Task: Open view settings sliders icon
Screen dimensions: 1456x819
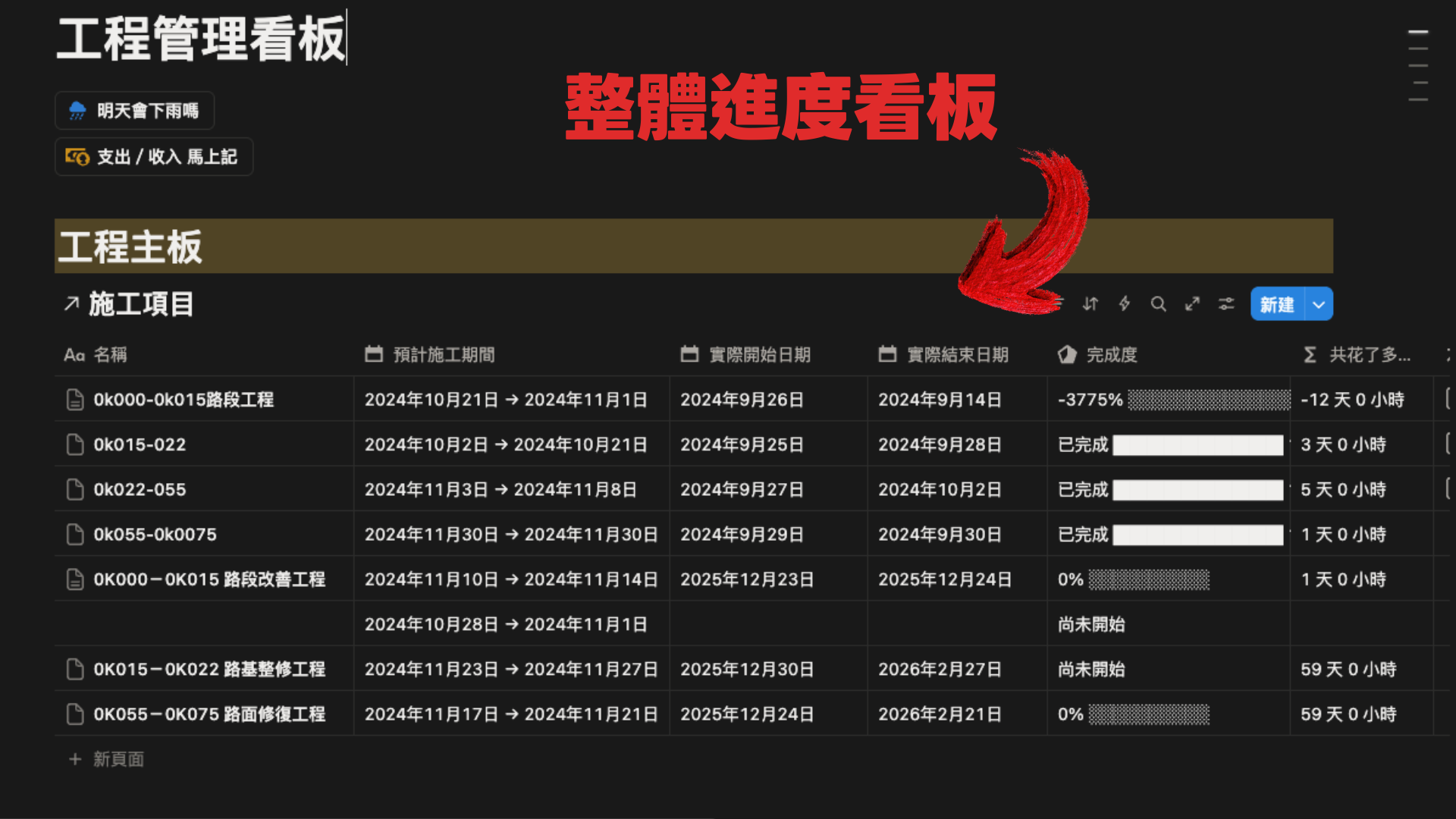Action: coord(1226,304)
